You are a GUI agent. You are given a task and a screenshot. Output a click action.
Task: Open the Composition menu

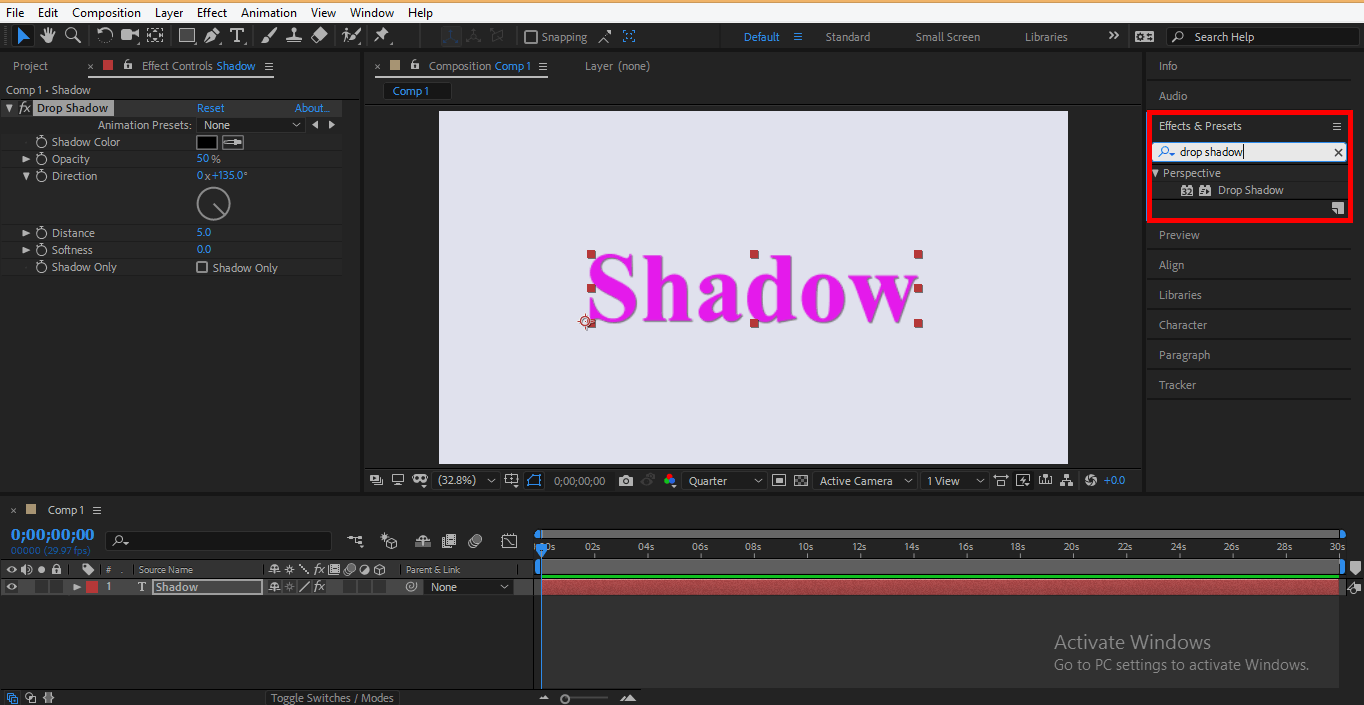(x=106, y=12)
